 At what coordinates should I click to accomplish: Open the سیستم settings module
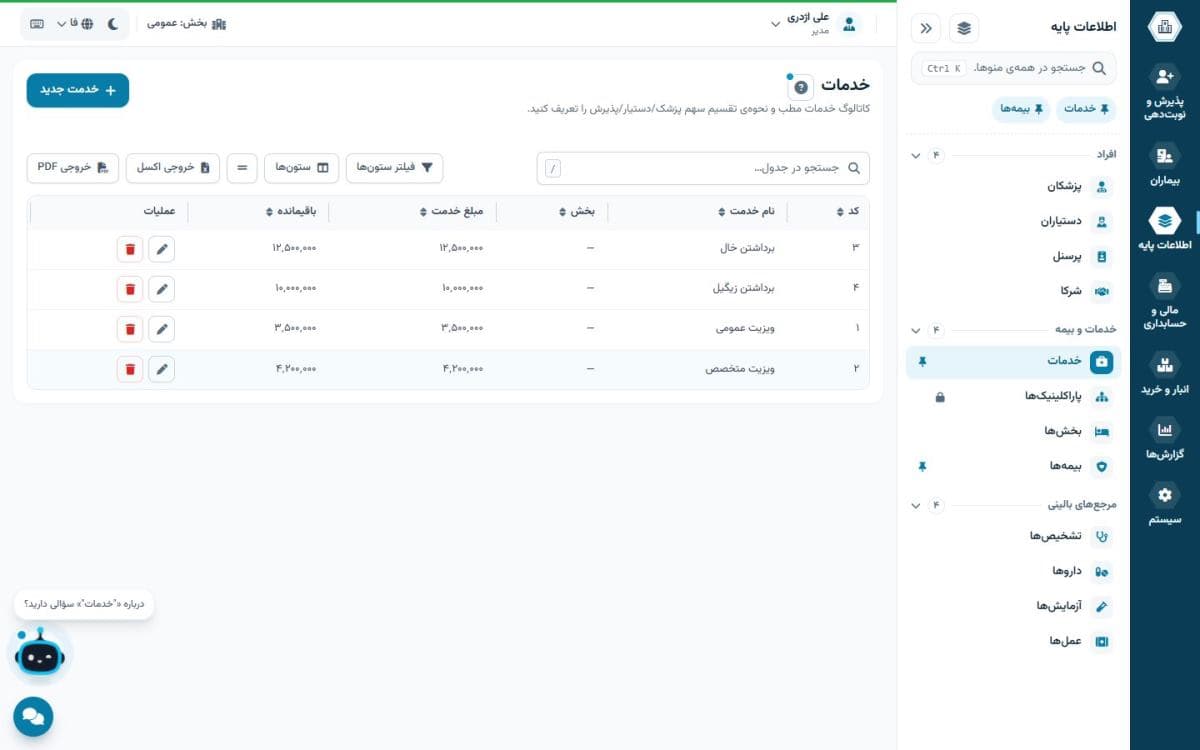(1164, 505)
